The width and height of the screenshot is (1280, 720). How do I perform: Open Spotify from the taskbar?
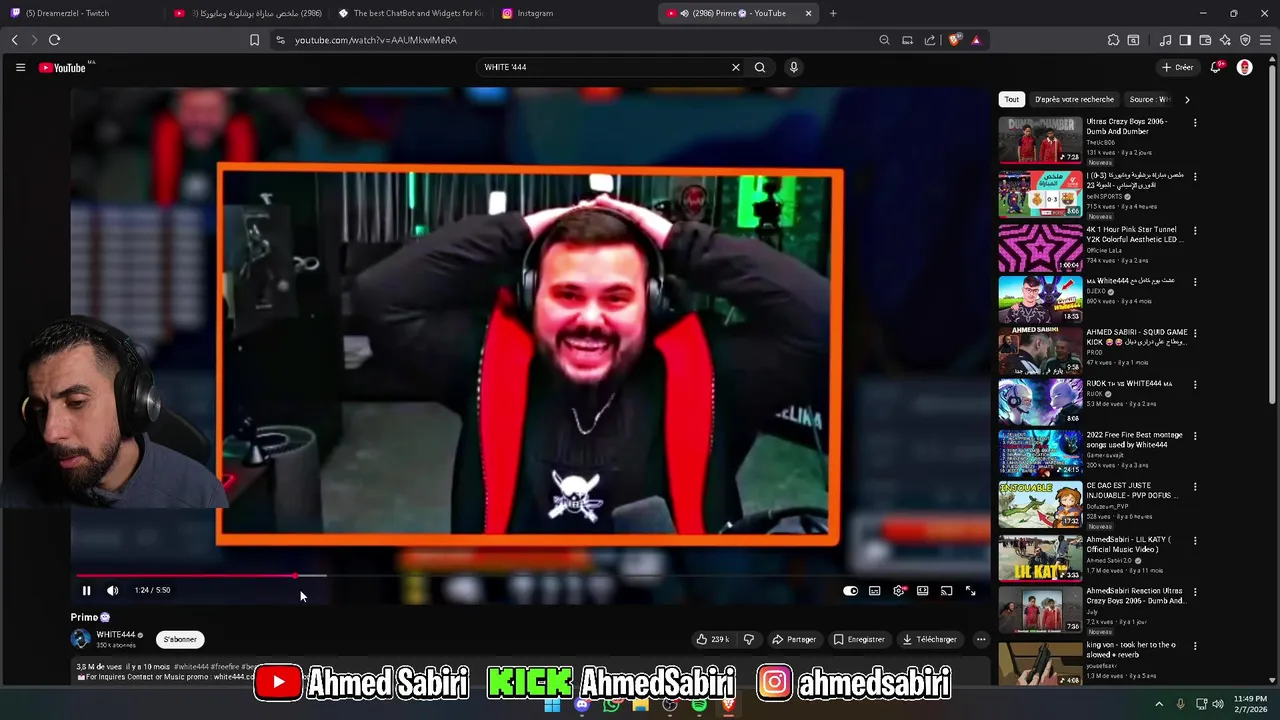tap(699, 705)
